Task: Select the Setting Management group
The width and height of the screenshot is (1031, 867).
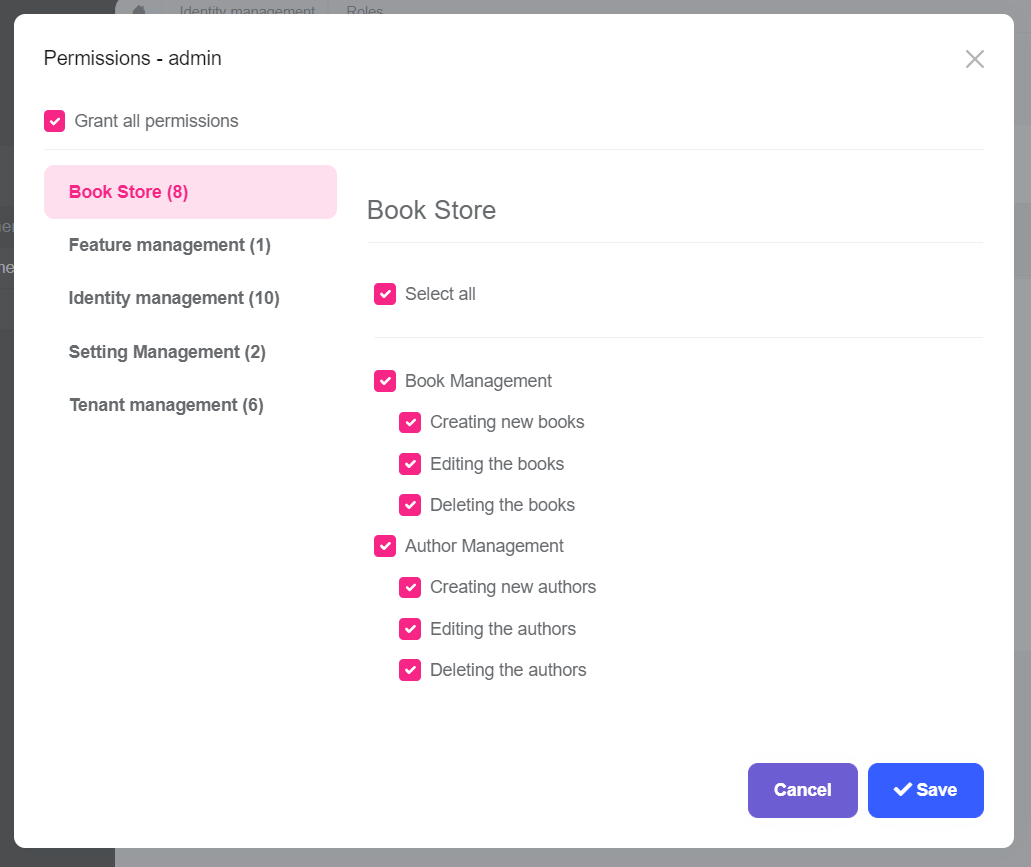Action: (167, 351)
